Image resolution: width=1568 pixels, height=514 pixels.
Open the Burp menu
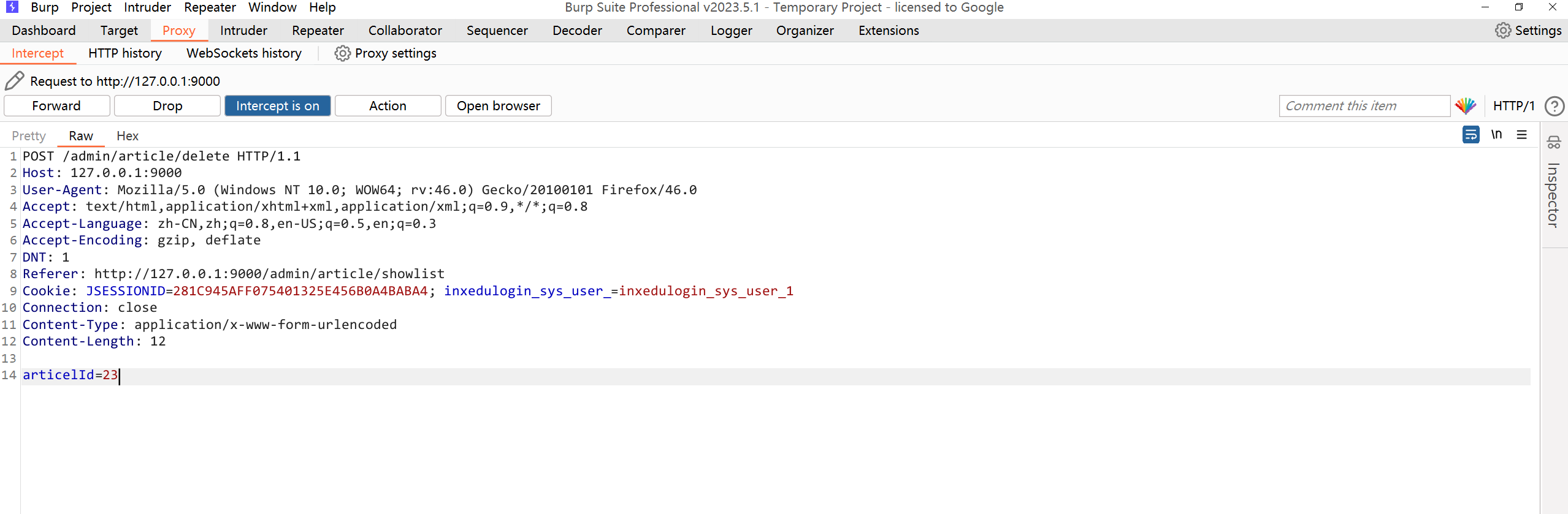[x=44, y=7]
